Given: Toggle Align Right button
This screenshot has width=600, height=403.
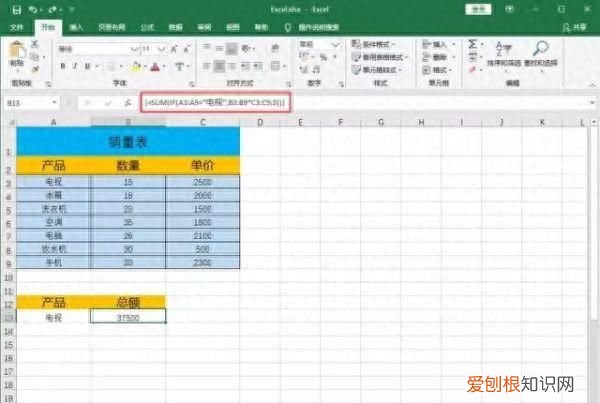Looking at the screenshot, I should [232, 66].
